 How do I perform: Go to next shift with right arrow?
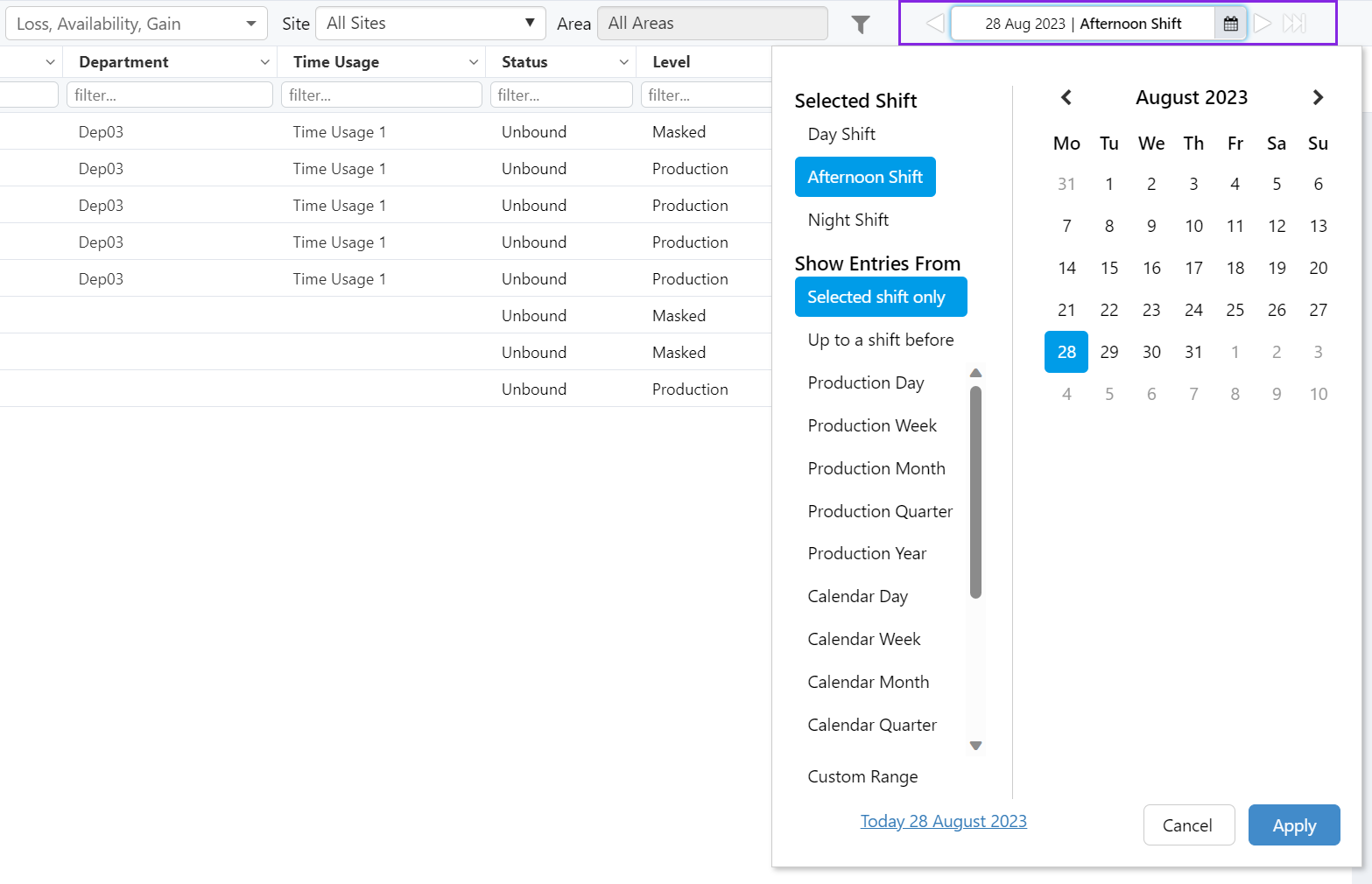click(1262, 24)
